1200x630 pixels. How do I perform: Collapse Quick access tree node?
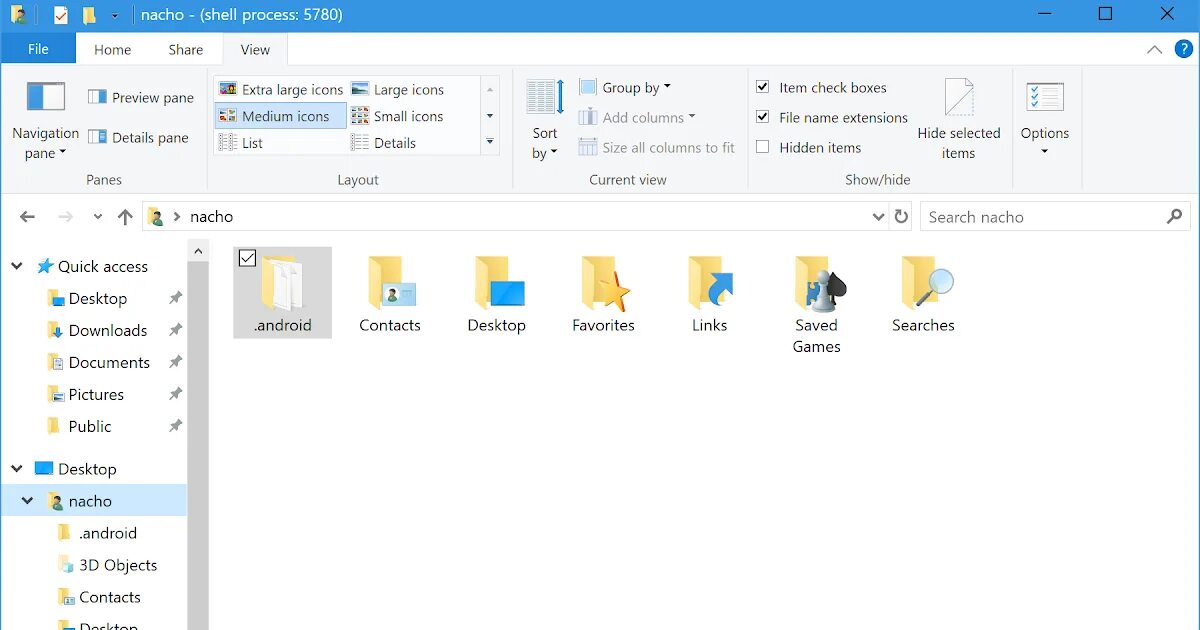click(x=17, y=266)
